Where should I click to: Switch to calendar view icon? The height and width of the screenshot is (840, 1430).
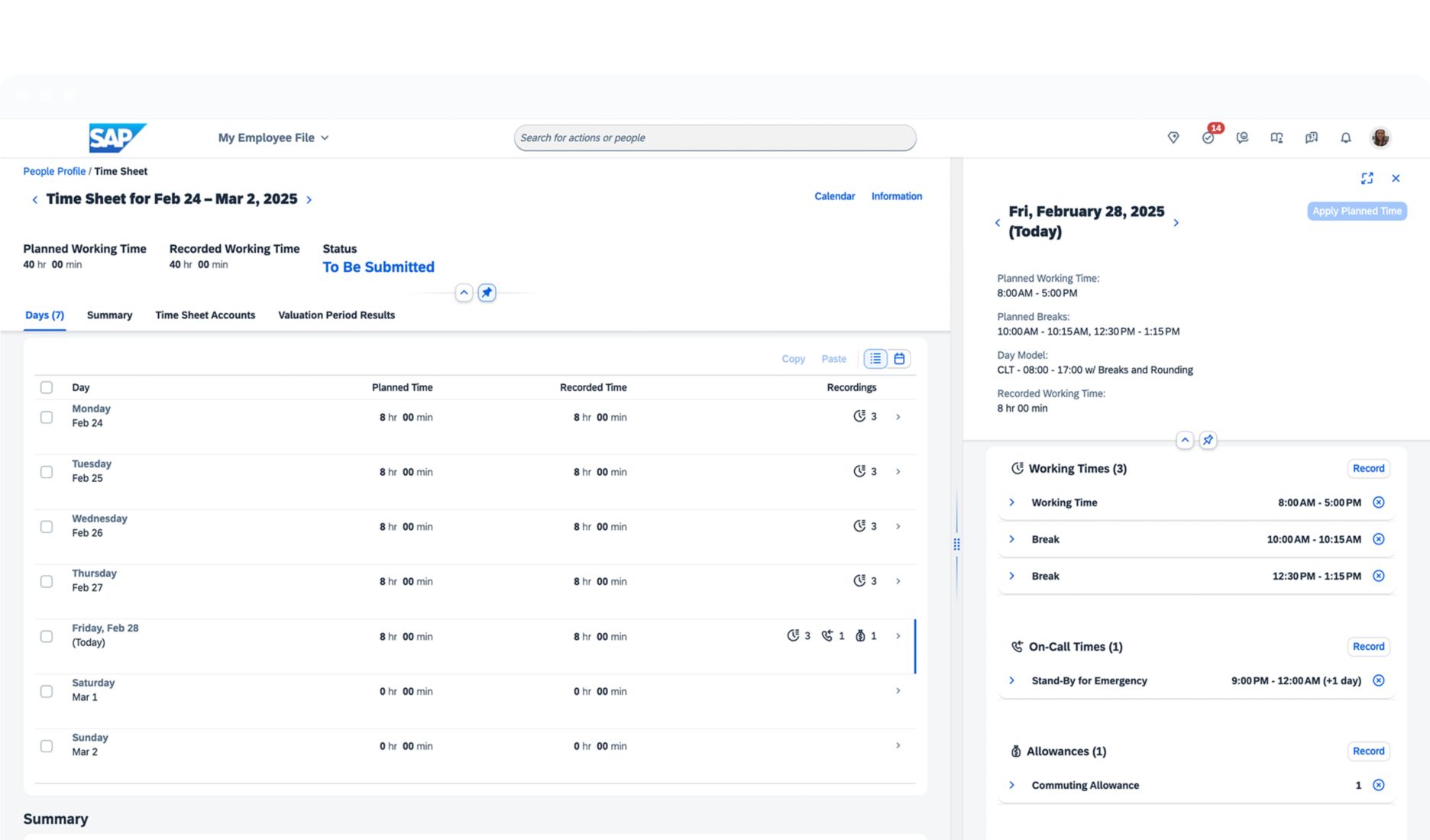click(899, 358)
